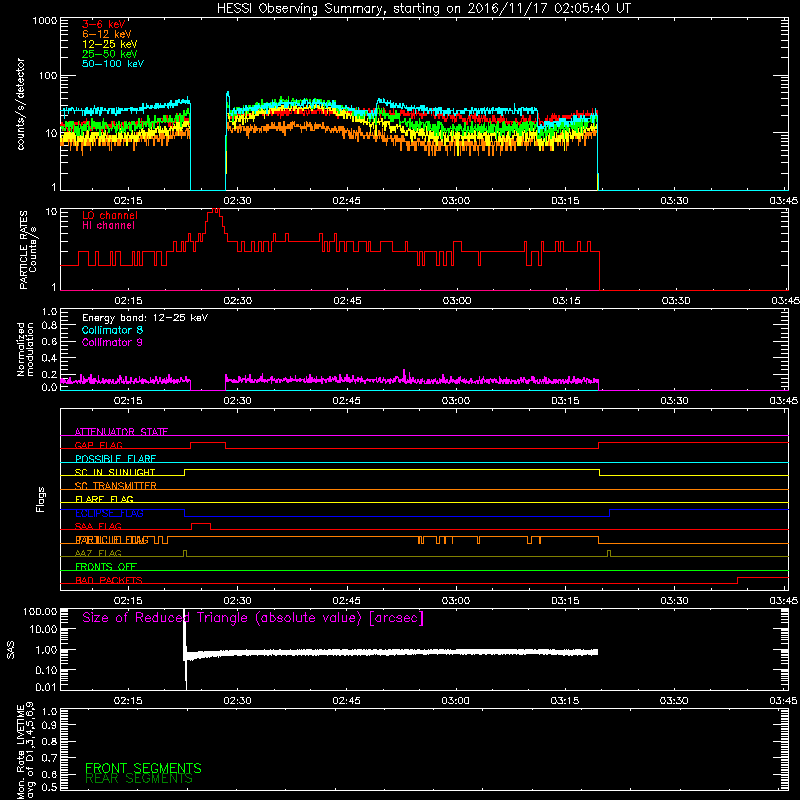Image resolution: width=800 pixels, height=800 pixels.
Task: Click the FRONTS OFF flag label
Action: tap(106, 567)
